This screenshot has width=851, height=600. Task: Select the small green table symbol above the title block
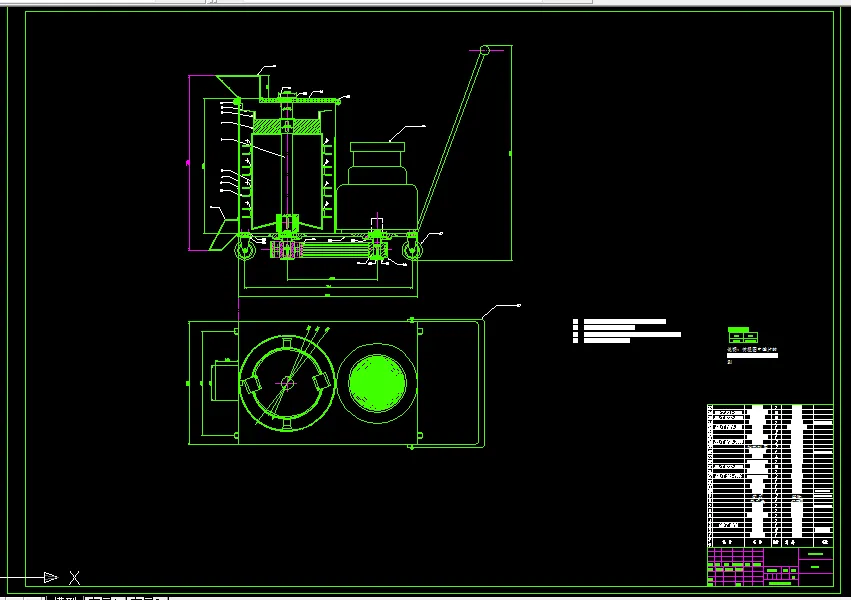(742, 335)
